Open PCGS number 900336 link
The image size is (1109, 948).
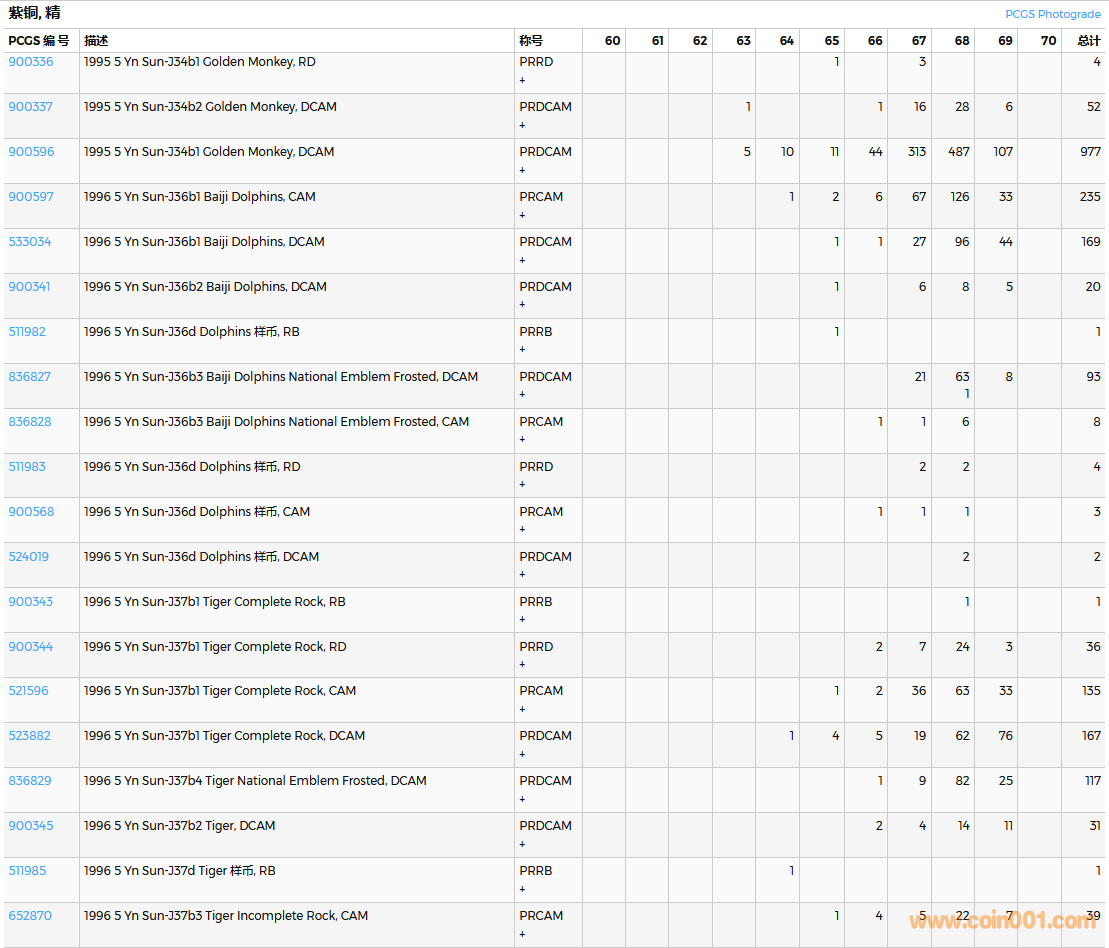(x=31, y=62)
